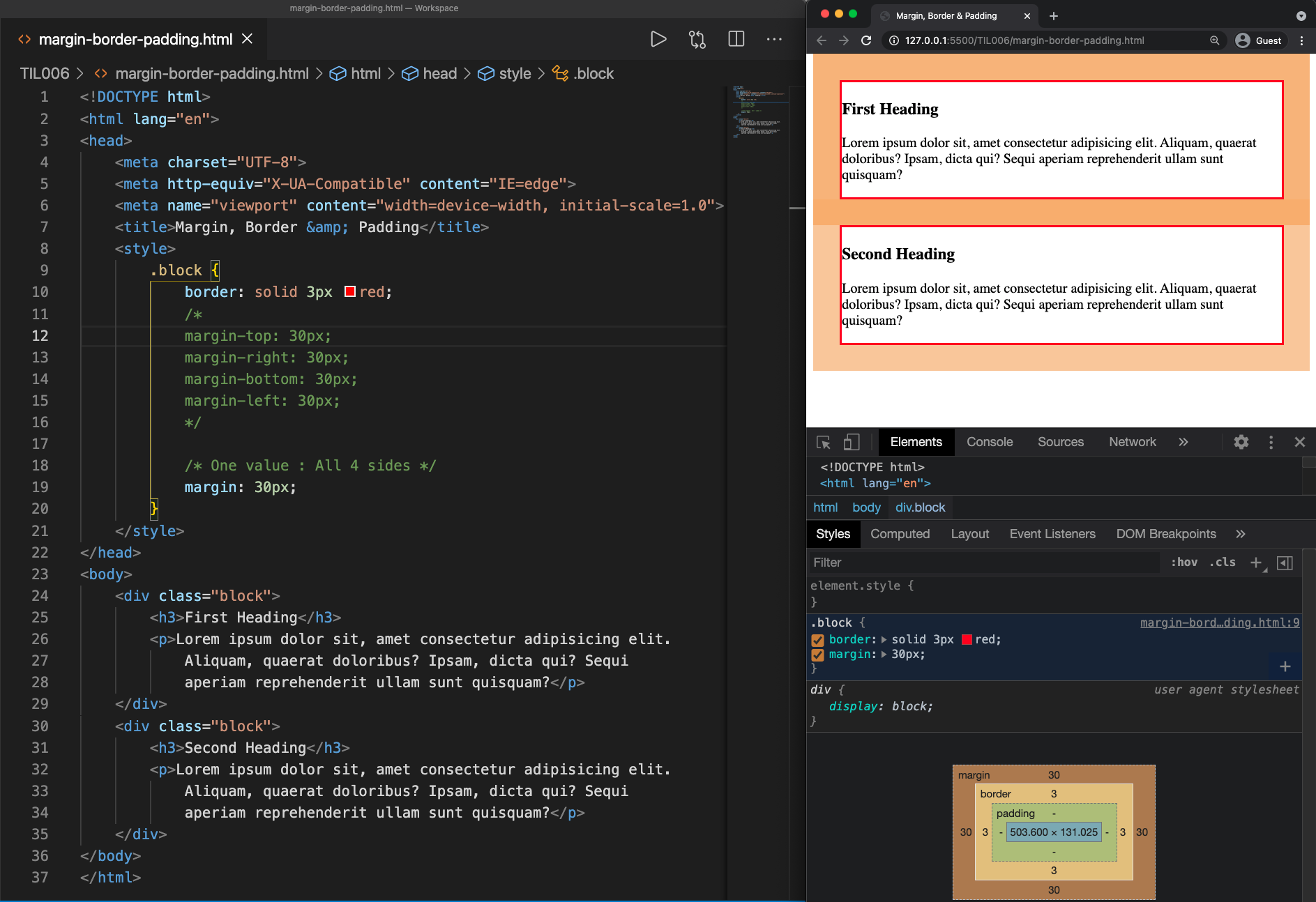
Task: Click the code minimap in the editor
Action: point(759,112)
